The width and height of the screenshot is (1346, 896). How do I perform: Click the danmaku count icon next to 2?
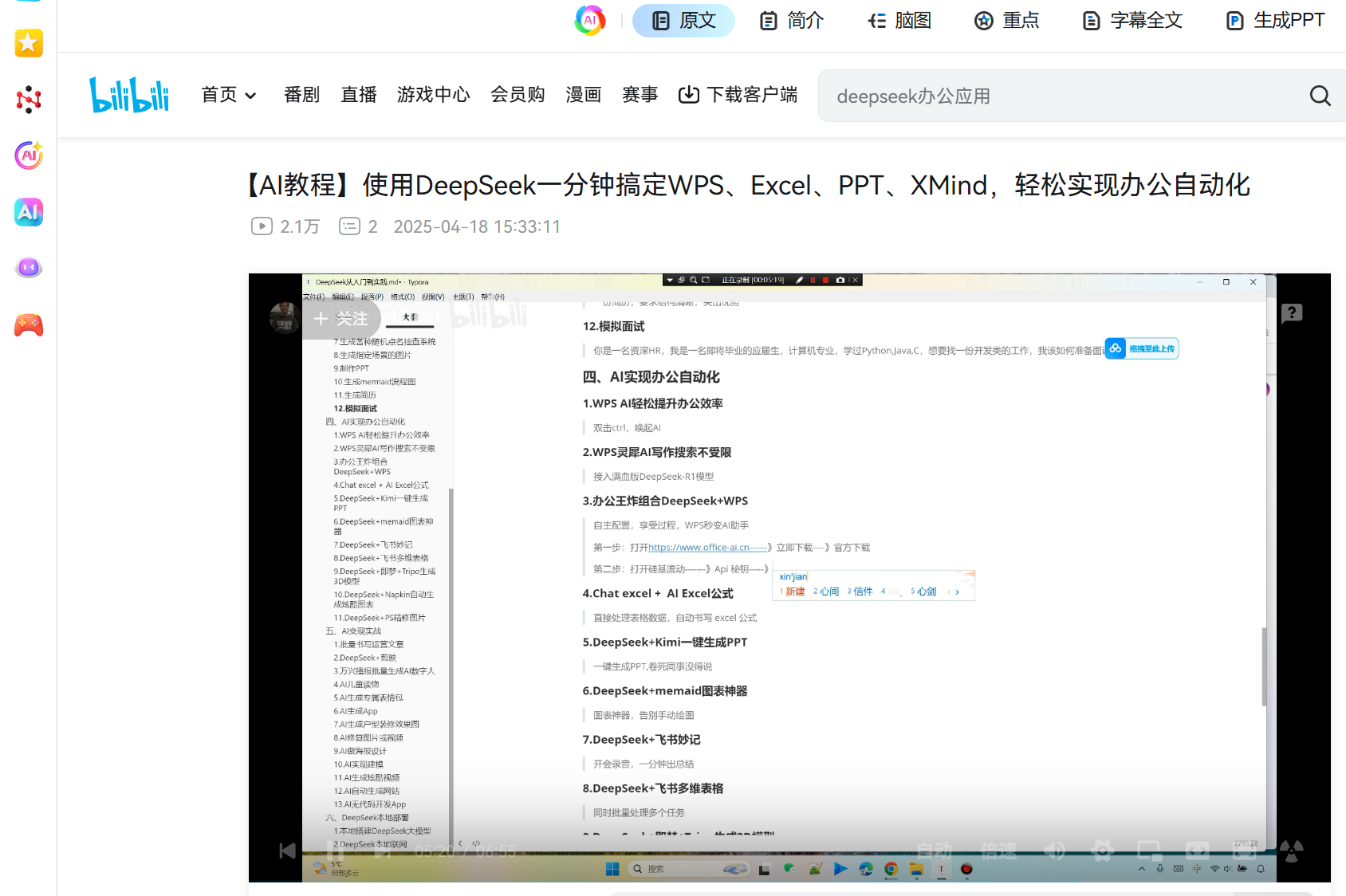[349, 226]
